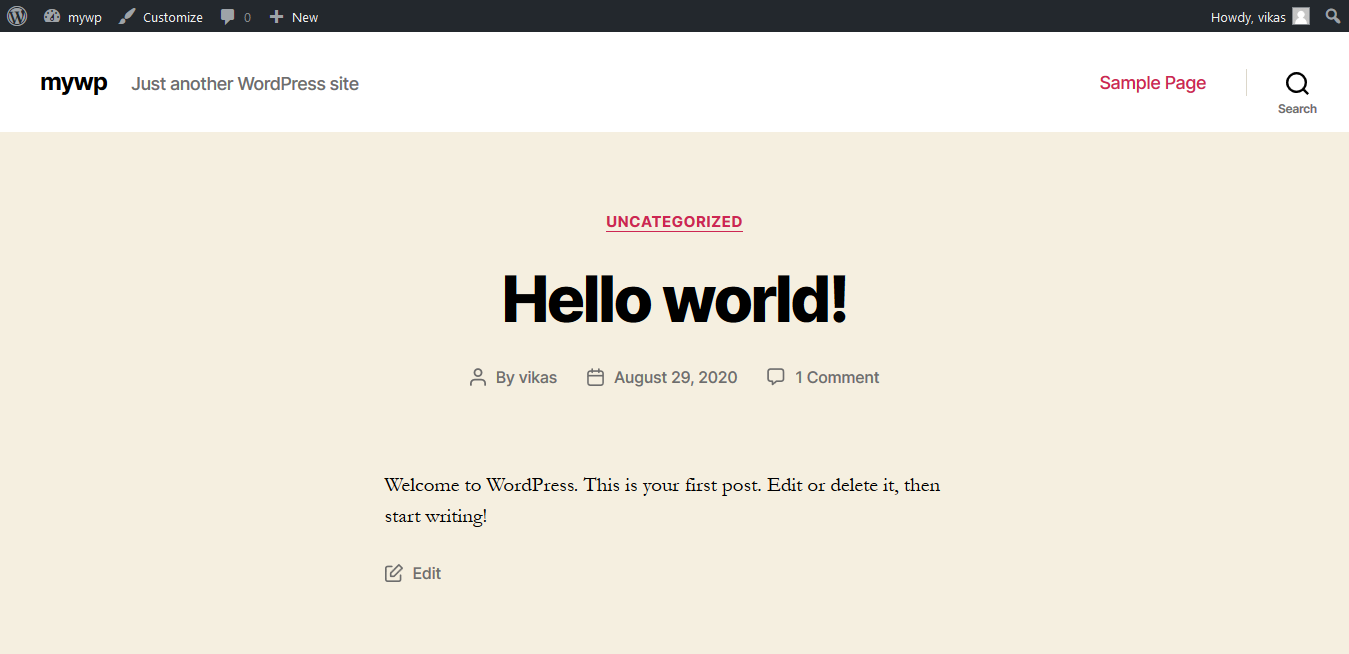Open the UNCATEGORIZED category link
Image resolution: width=1349 pixels, height=654 pixels.
(x=674, y=222)
